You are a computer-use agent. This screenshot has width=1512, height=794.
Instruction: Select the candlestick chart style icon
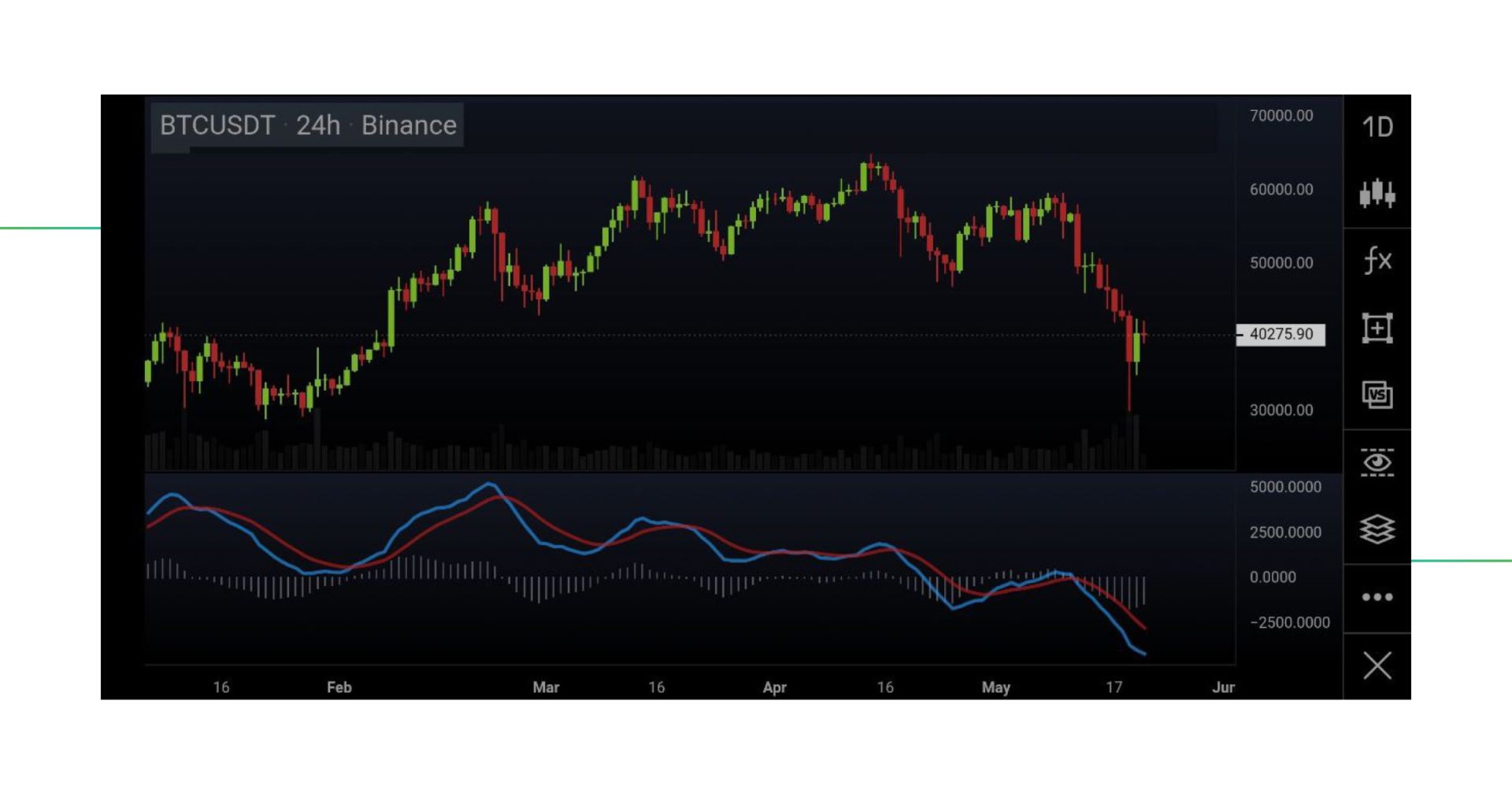point(1377,195)
